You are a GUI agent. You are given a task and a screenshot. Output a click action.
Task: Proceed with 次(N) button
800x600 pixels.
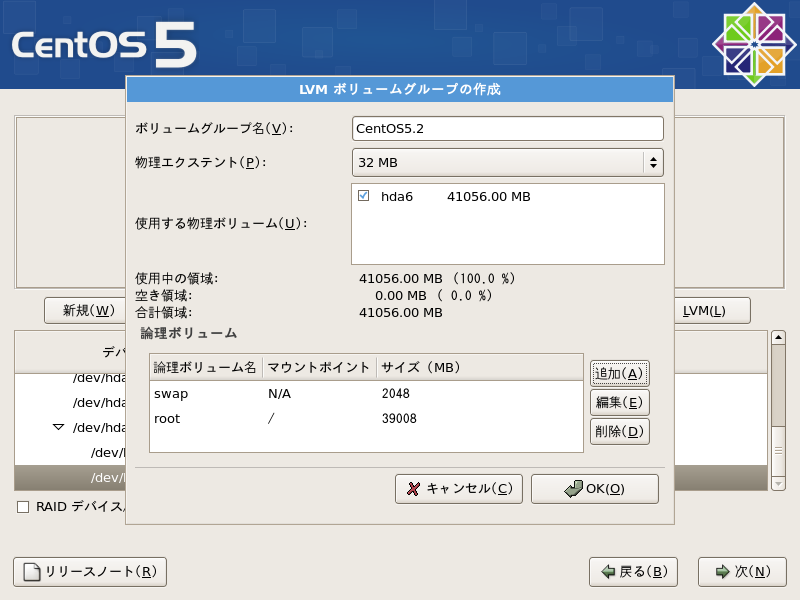coord(742,572)
